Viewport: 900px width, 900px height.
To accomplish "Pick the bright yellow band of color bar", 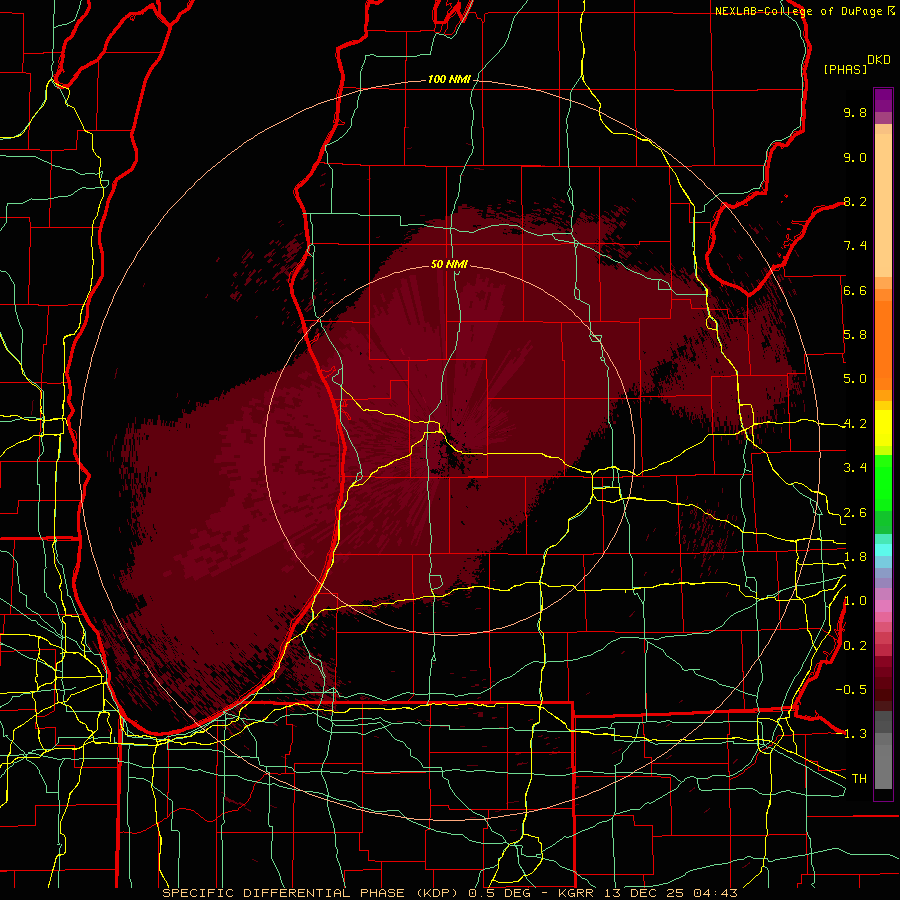I will point(883,428).
